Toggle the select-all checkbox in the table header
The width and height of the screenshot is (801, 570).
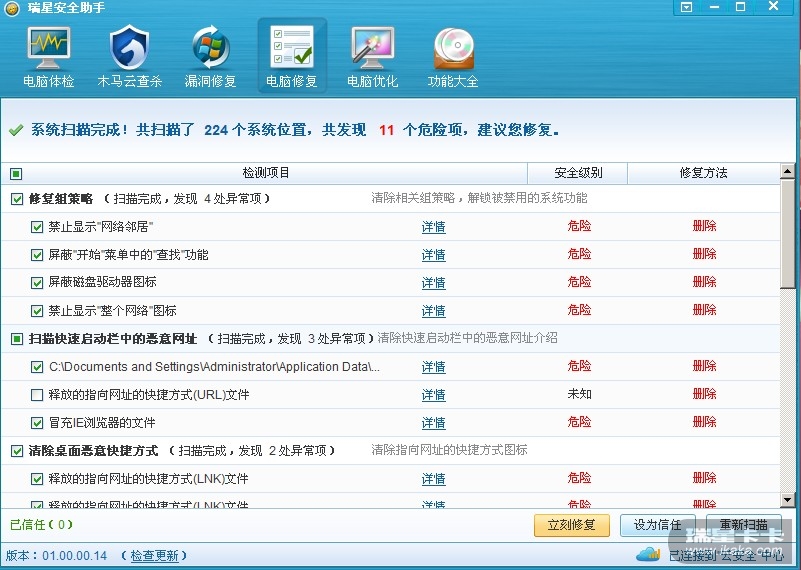[16, 174]
